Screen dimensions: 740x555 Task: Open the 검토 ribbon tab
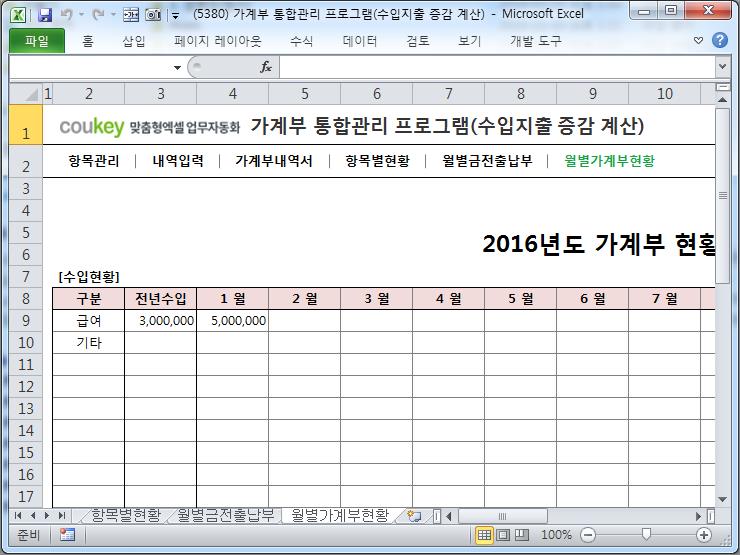(x=418, y=41)
